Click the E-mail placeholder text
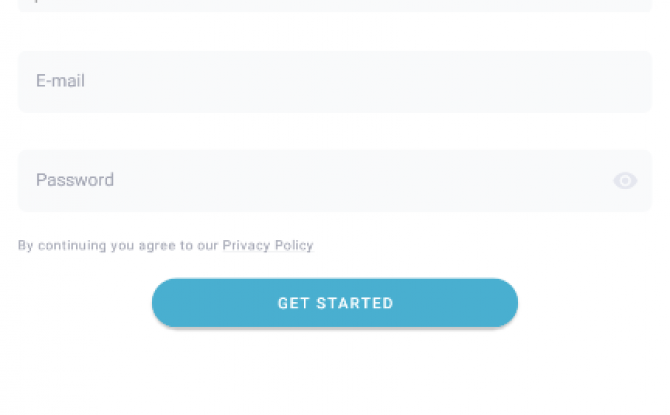 tap(60, 81)
